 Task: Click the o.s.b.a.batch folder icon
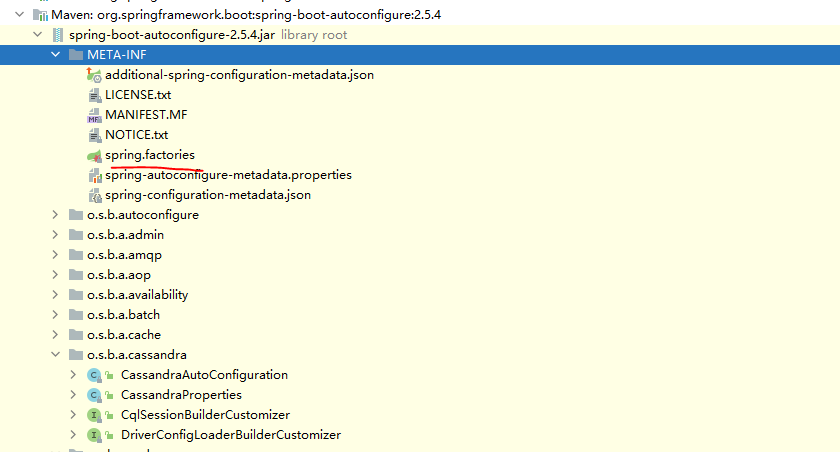76,314
